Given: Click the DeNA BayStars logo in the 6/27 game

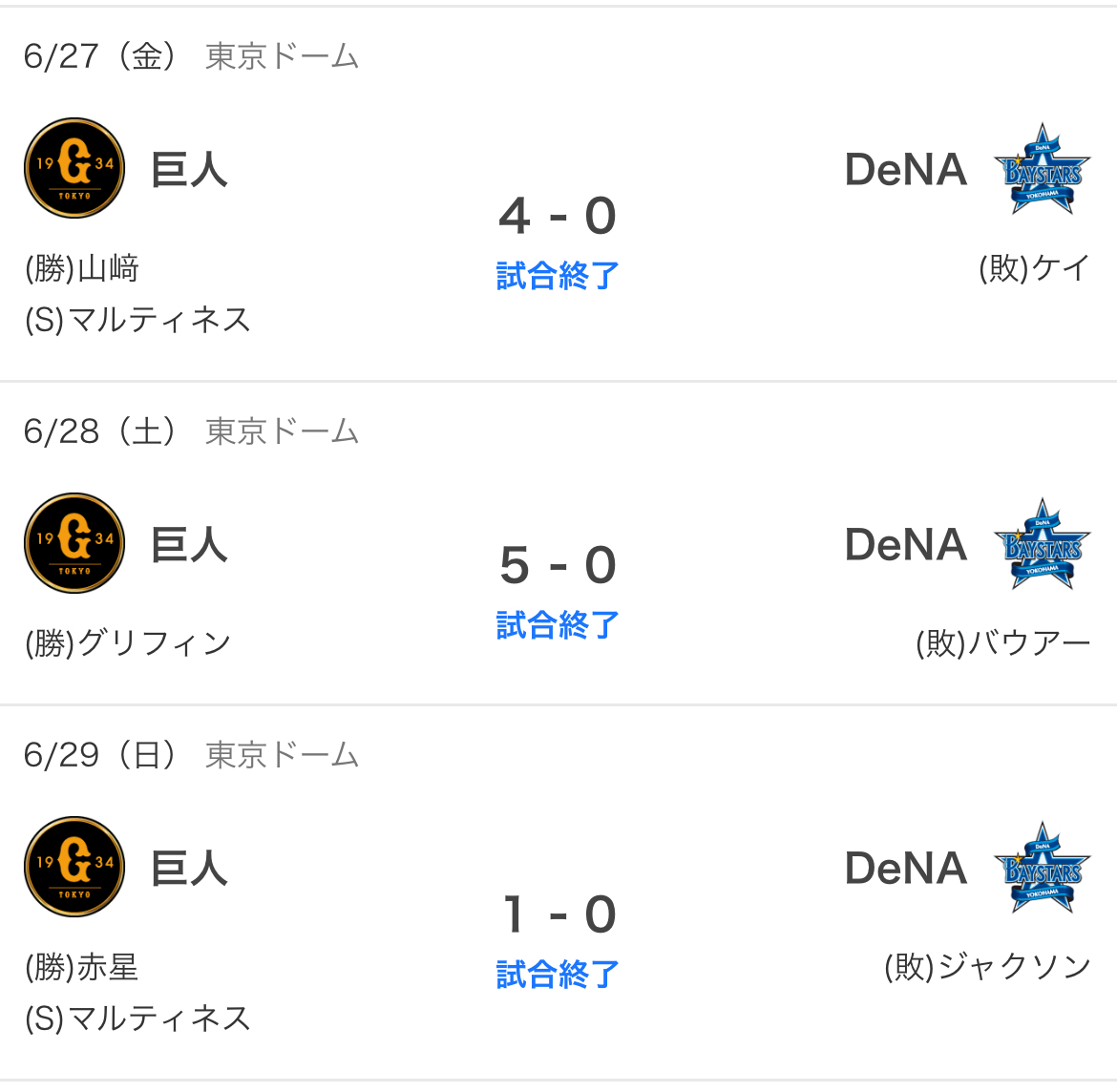Looking at the screenshot, I should (x=1043, y=169).
